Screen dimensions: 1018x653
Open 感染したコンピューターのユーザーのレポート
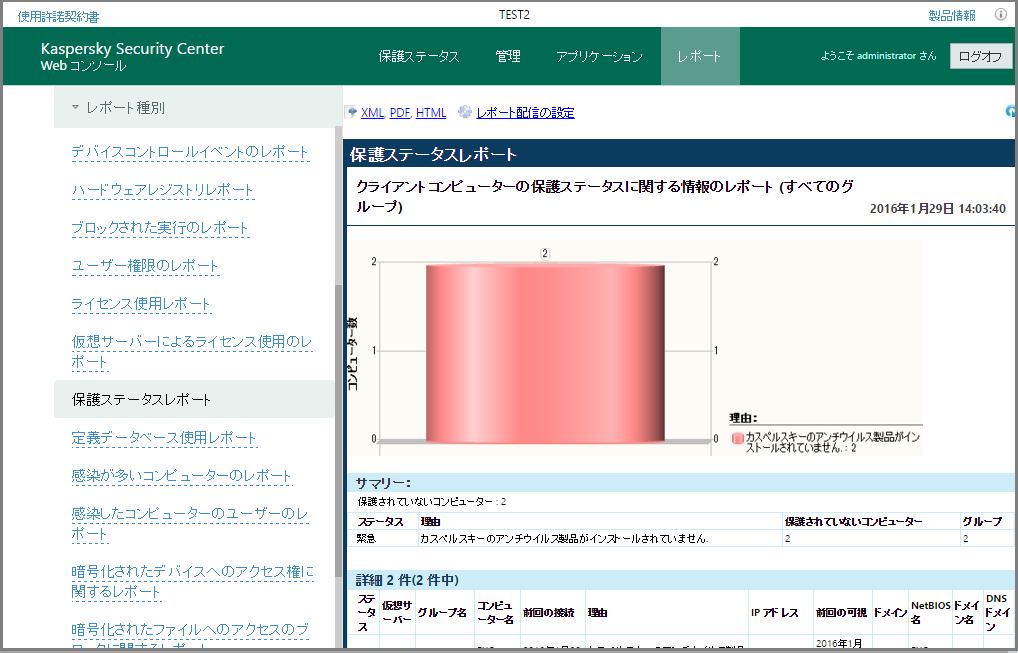[190, 523]
